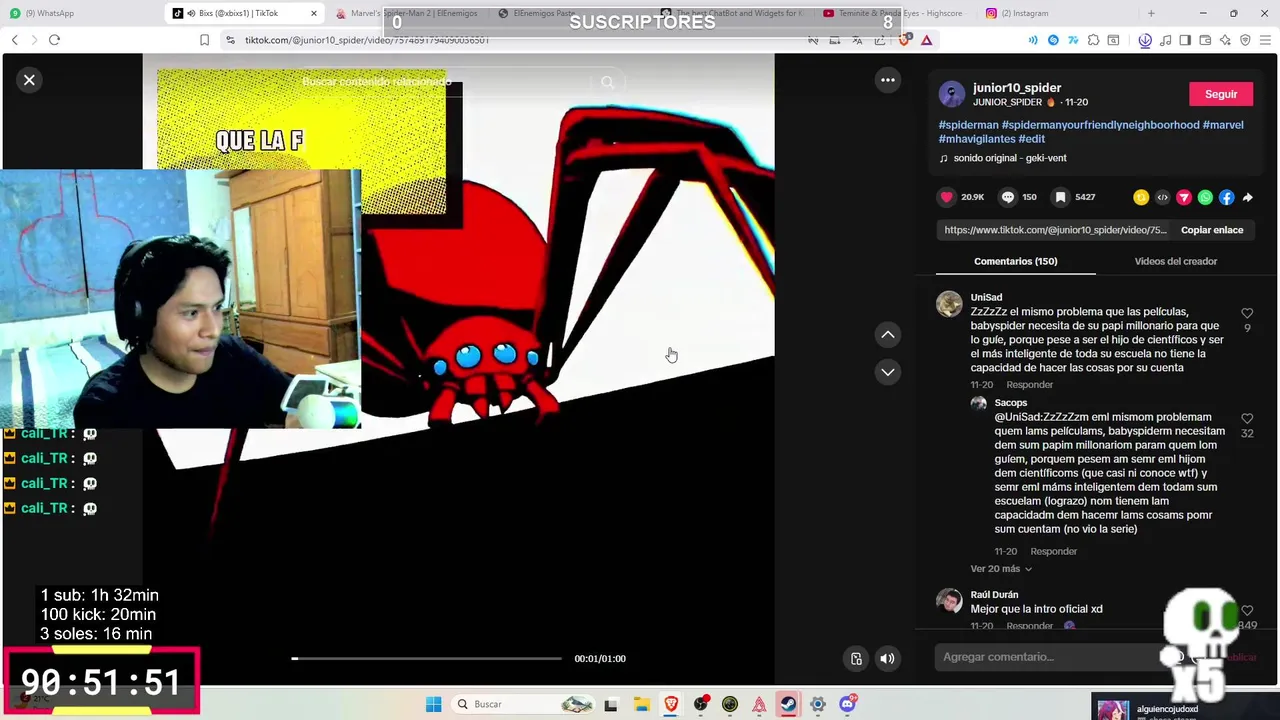
Task: Open the Windows Start menu
Action: tap(433, 704)
